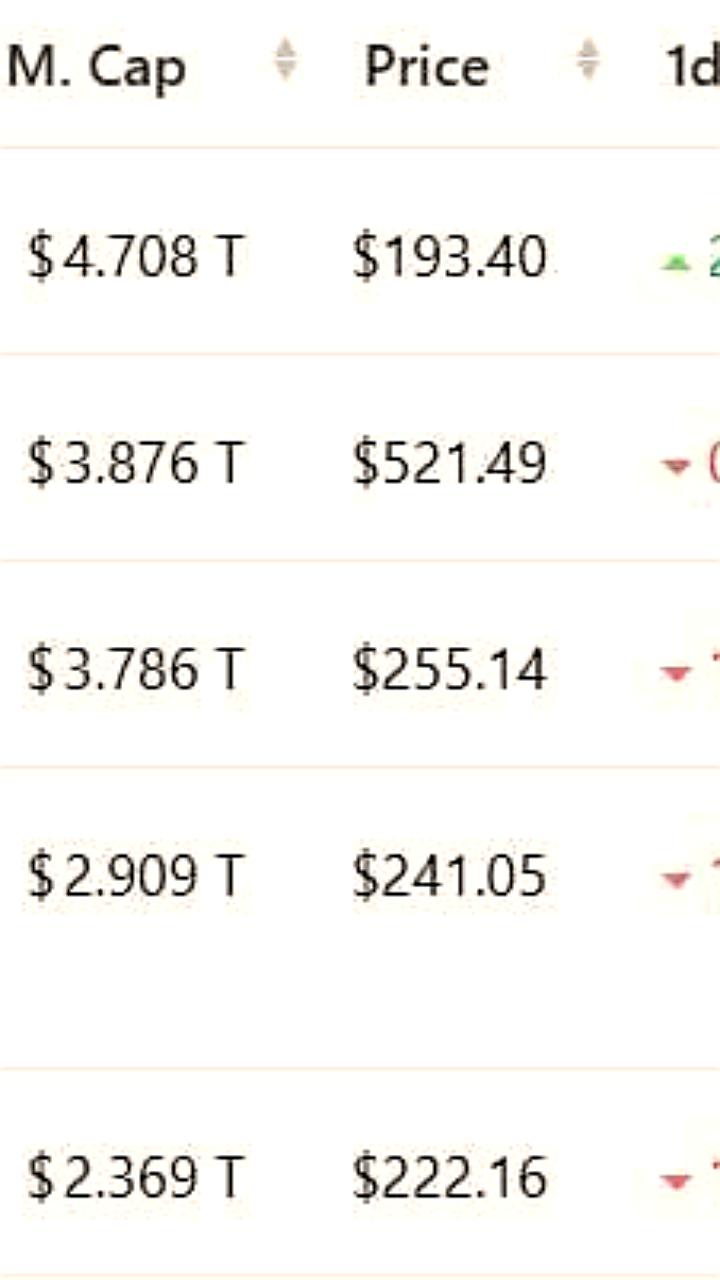Click red down arrow in $255.14 row
The height and width of the screenshot is (1280, 720).
pyautogui.click(x=677, y=674)
